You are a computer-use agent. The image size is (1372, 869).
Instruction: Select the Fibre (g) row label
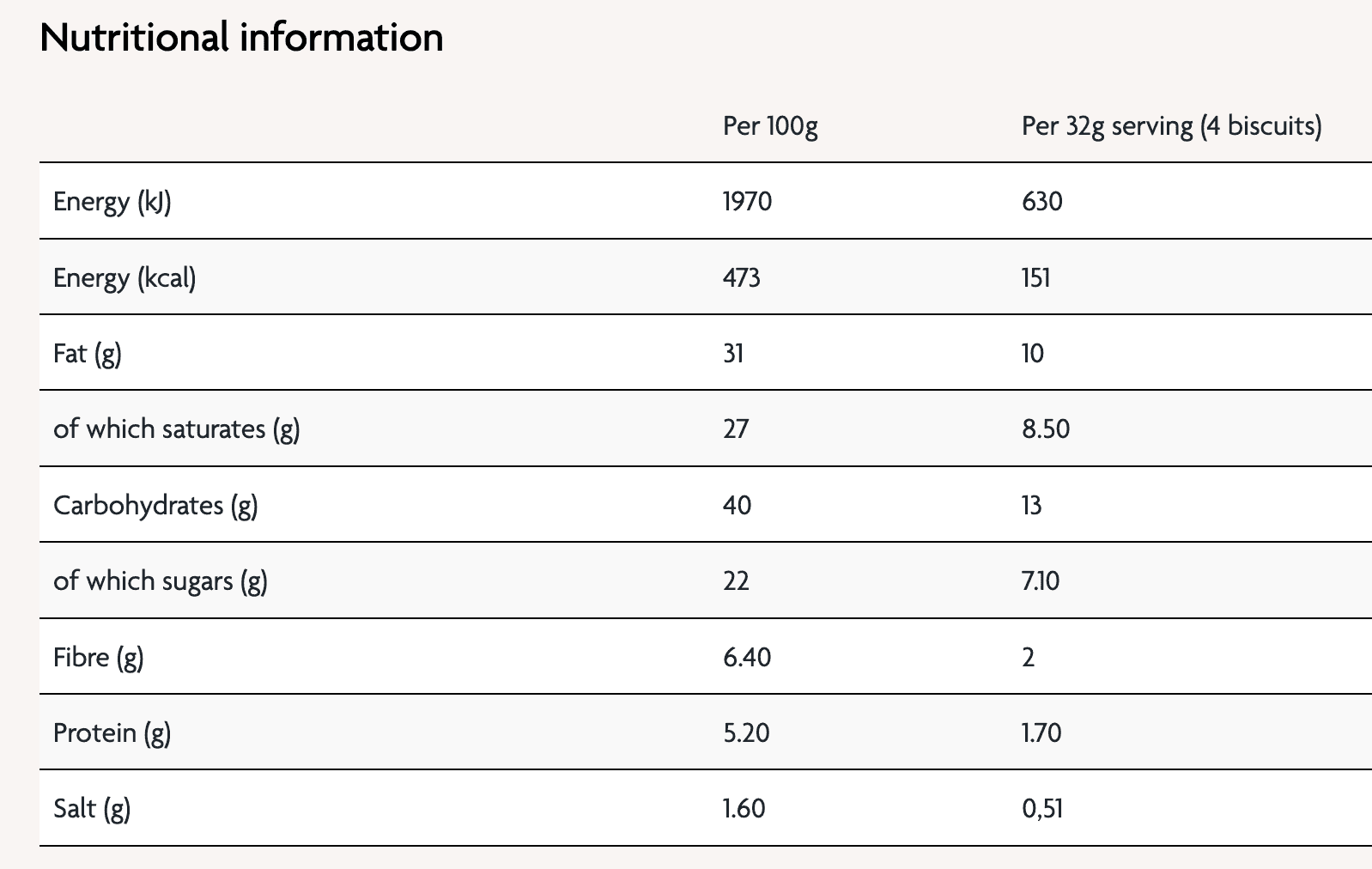(x=99, y=658)
